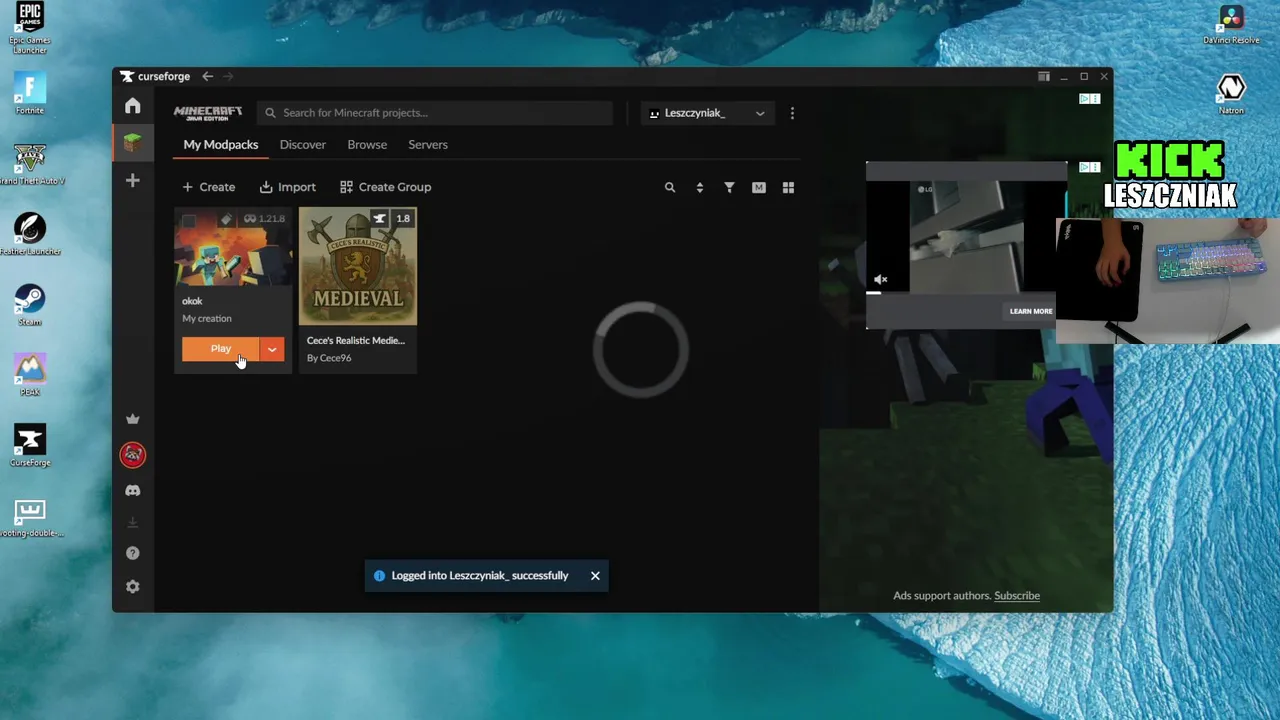Select the Minecraft grass block game icon
The height and width of the screenshot is (720, 1280).
tap(133, 143)
